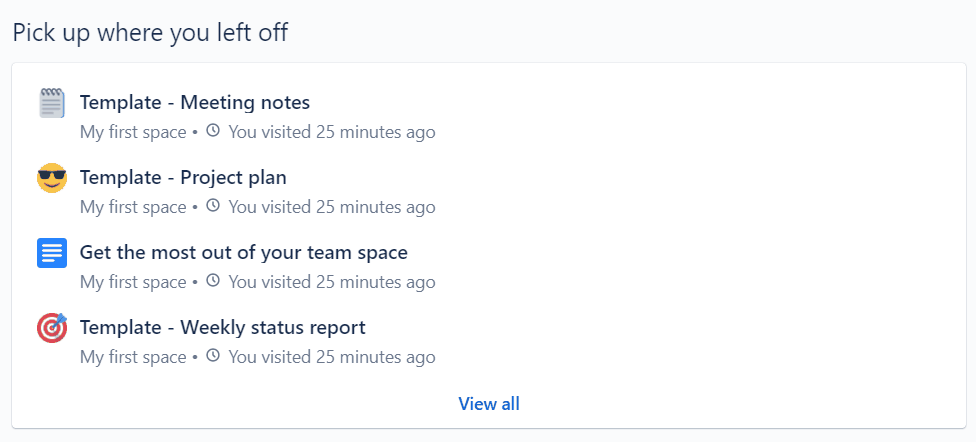The image size is (976, 442).
Task: Click the clock icon under Weekly status report
Action: [x=213, y=355]
